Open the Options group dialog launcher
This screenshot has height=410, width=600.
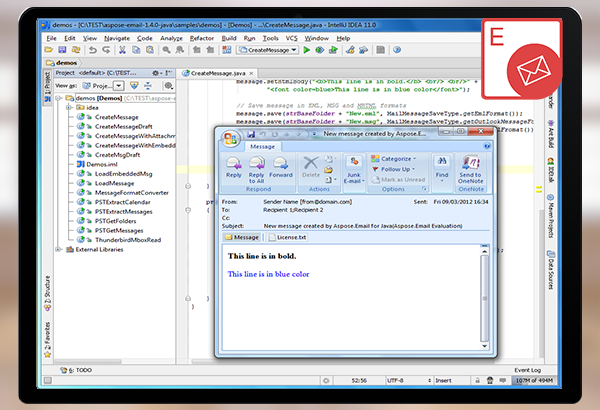pos(424,189)
